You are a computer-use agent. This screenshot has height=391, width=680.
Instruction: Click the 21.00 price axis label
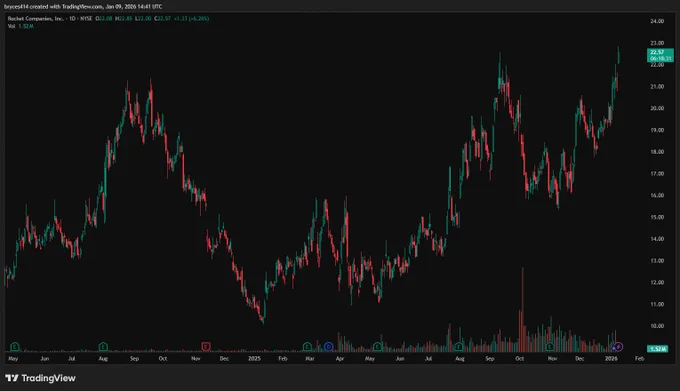tap(657, 87)
